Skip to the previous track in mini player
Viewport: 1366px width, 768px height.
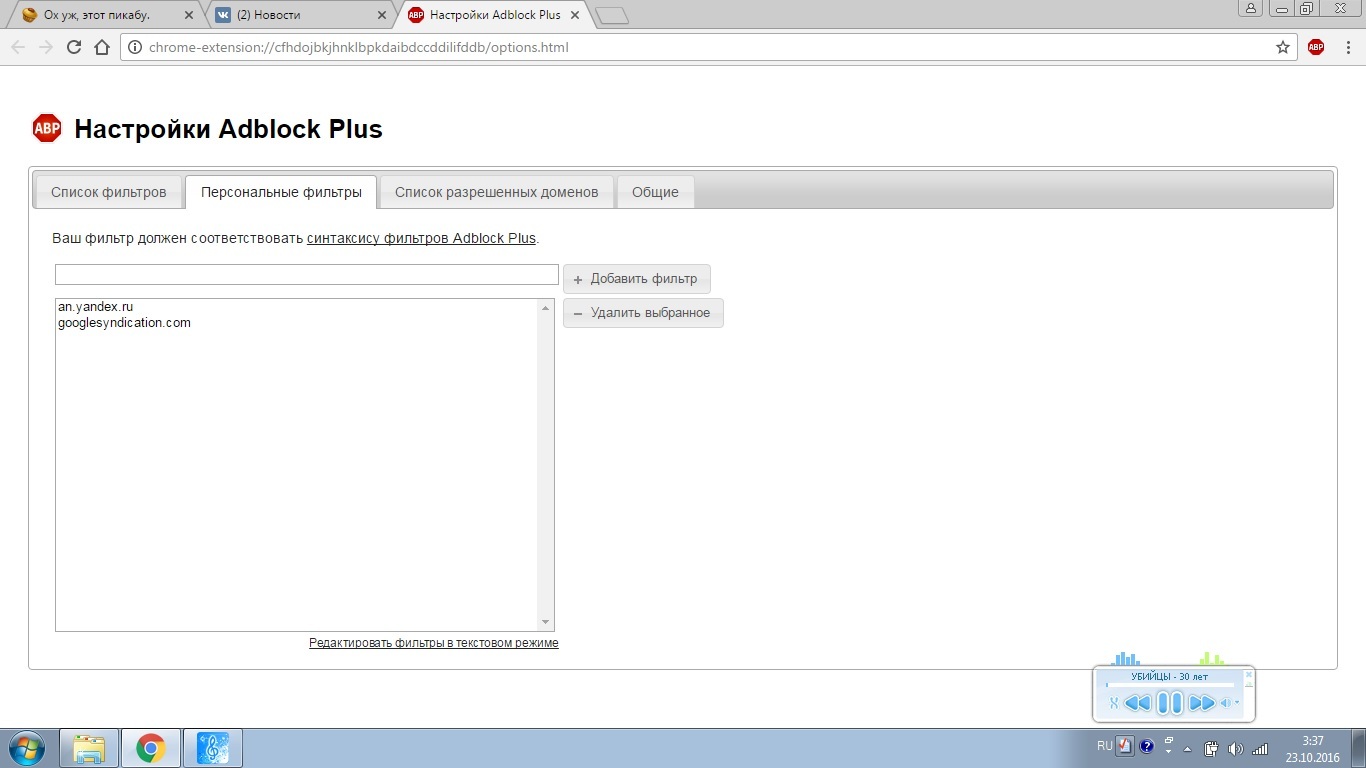tap(1138, 703)
